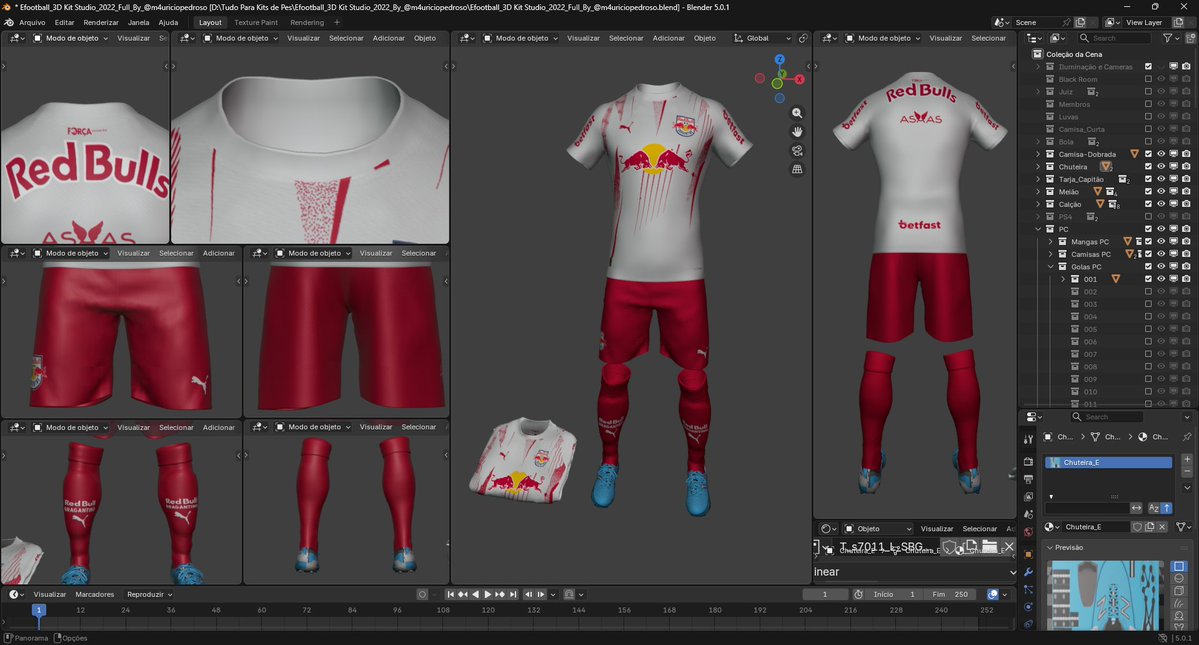Hide Calção collection with eye icon
Screen dimensions: 1199x645
[x=1161, y=204]
